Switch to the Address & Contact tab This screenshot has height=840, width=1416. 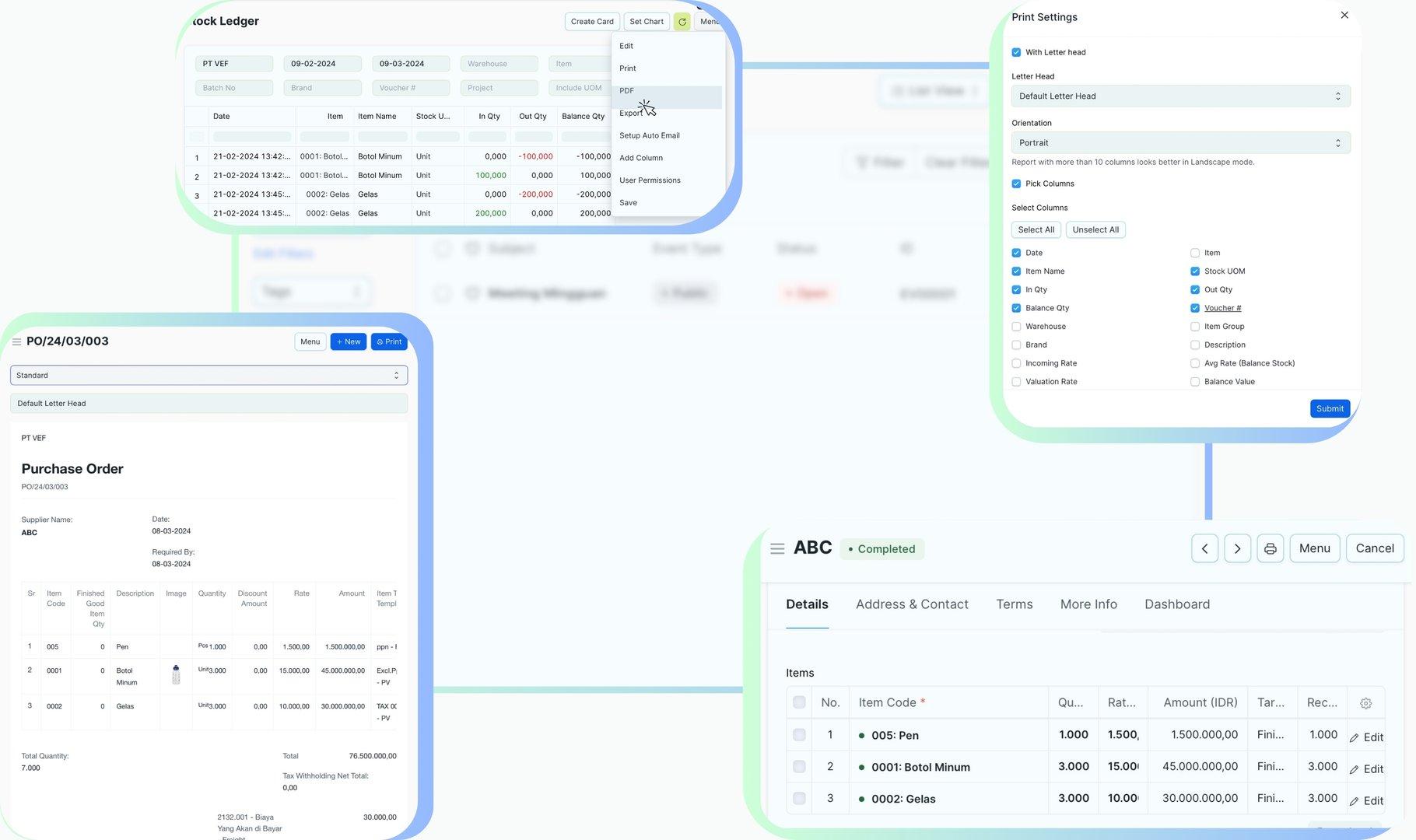coord(912,604)
